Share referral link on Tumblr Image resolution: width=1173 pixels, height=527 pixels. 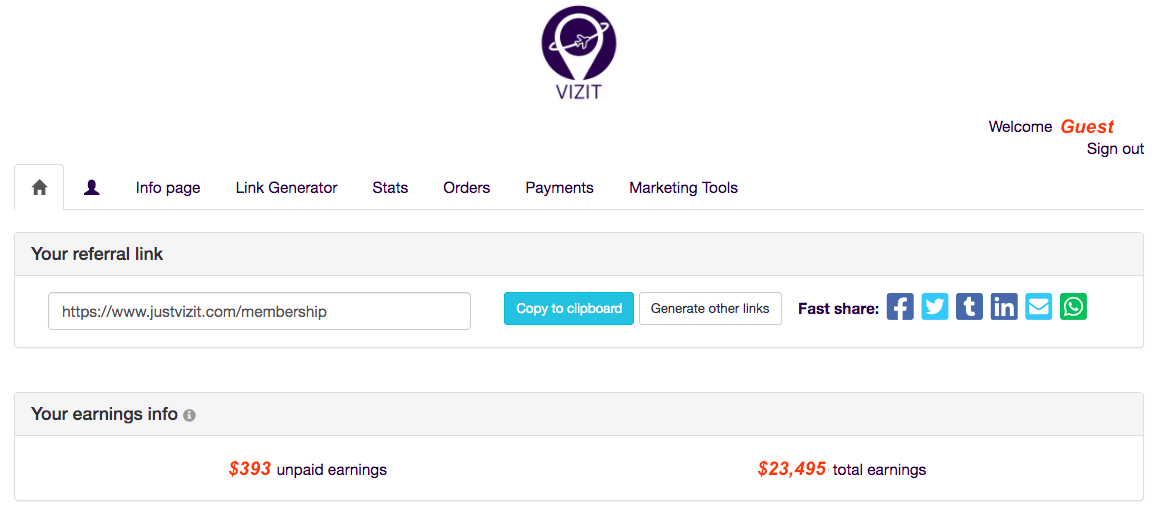tap(969, 307)
